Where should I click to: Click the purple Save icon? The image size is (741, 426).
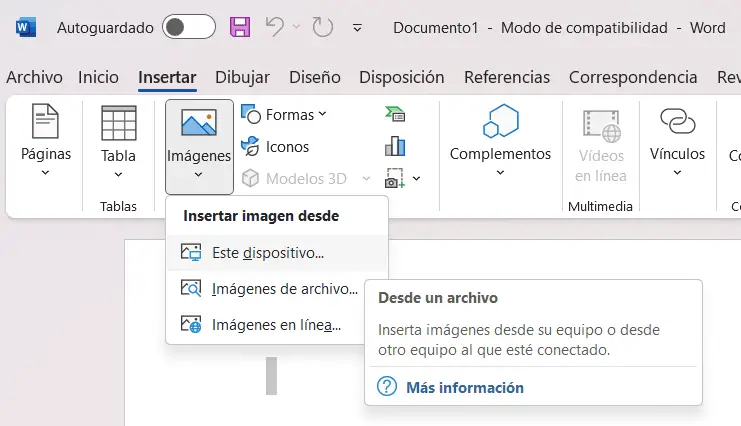tap(240, 27)
